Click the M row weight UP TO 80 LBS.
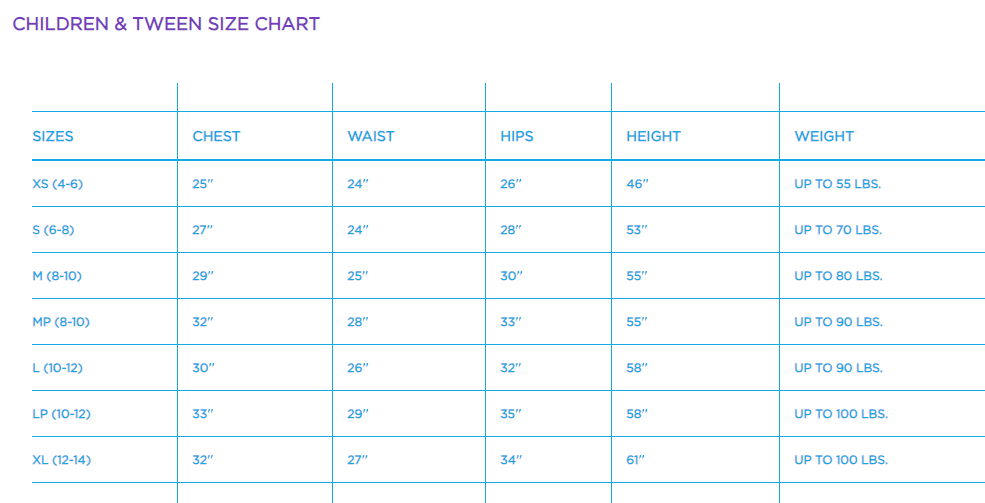The width and height of the screenshot is (985, 503). [x=838, y=276]
